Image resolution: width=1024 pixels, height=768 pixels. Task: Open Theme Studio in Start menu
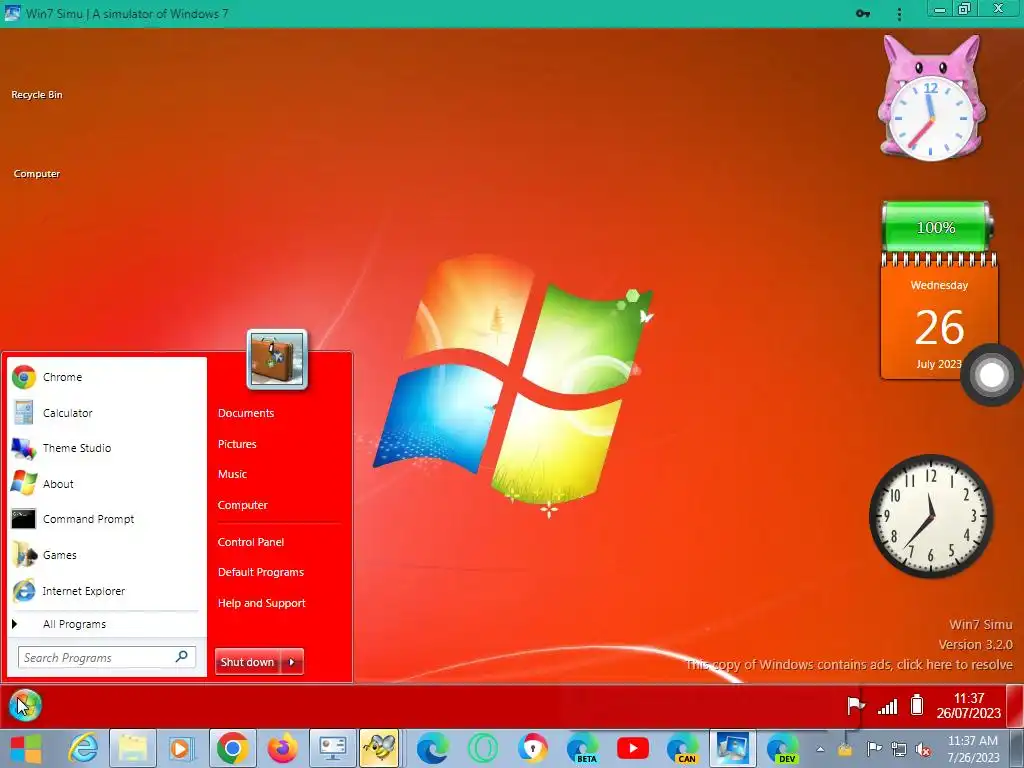coord(106,448)
